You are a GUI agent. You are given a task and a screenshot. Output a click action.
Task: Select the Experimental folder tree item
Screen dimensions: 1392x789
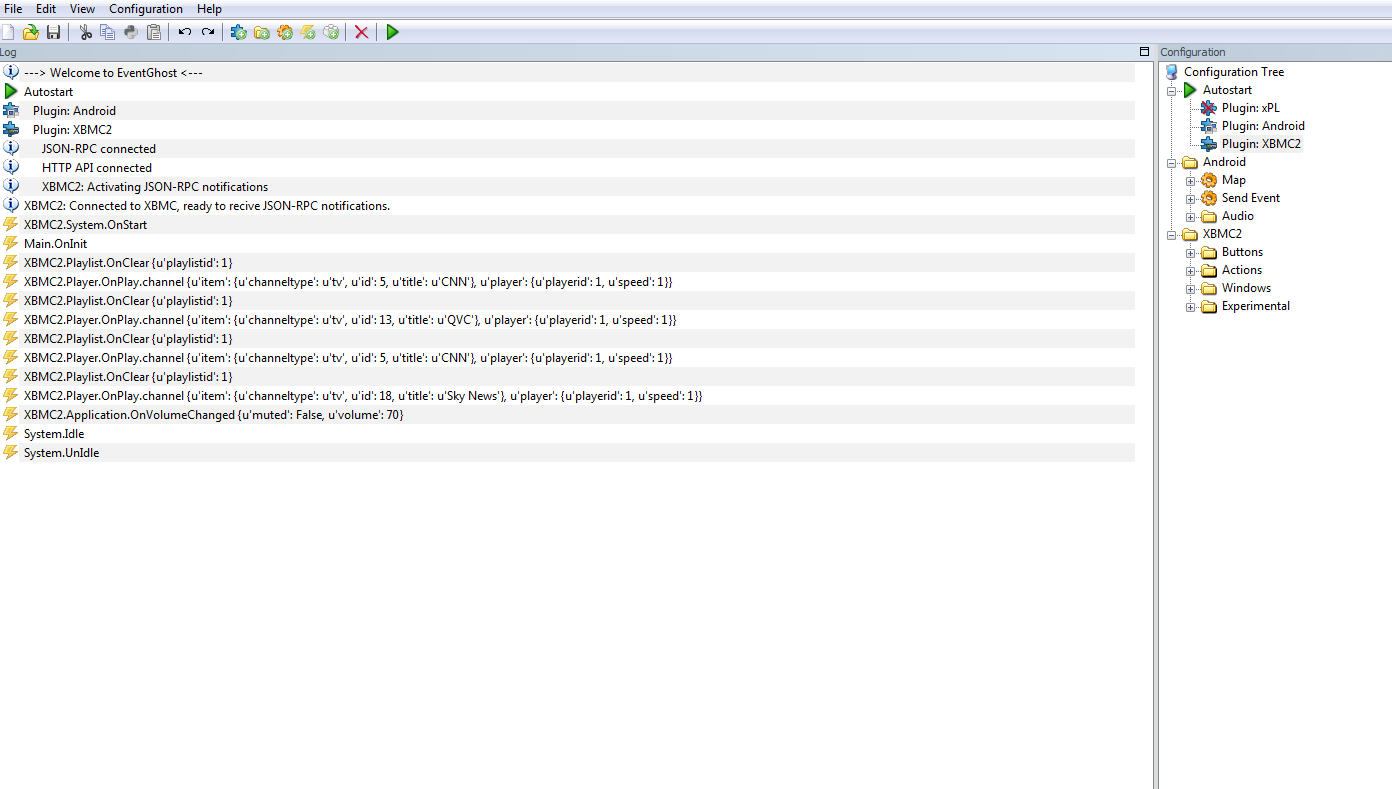tap(1255, 306)
